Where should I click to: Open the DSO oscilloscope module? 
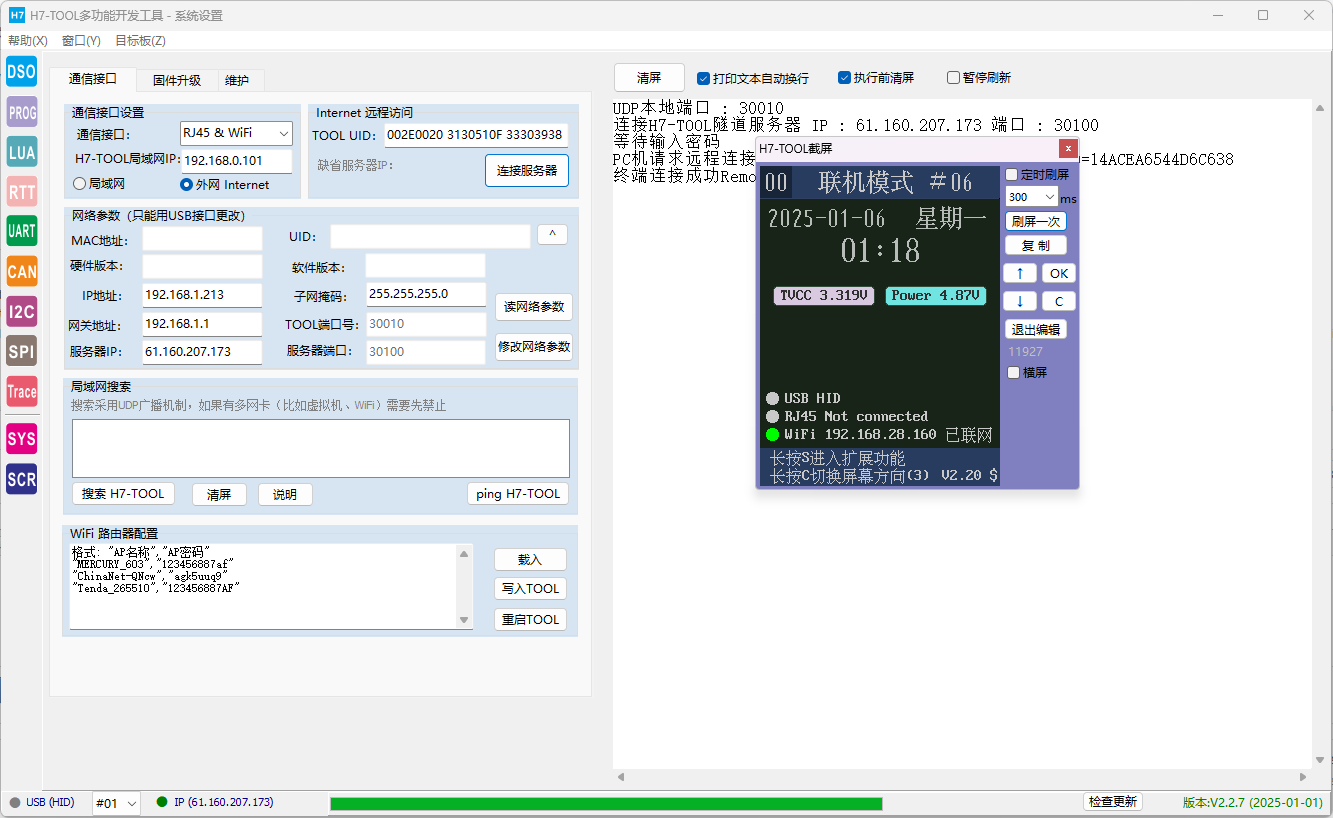point(21,72)
